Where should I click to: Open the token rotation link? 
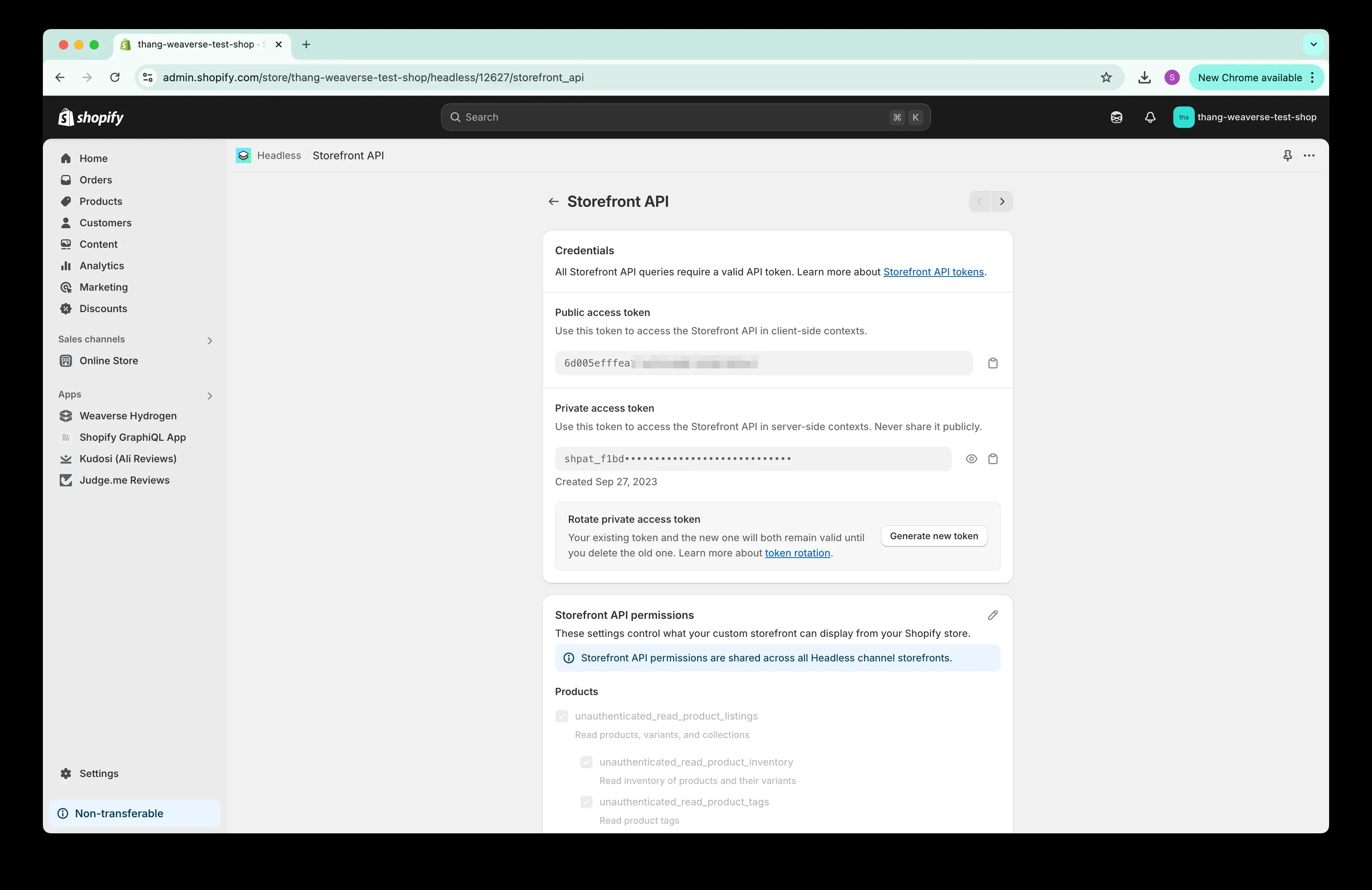tap(797, 553)
